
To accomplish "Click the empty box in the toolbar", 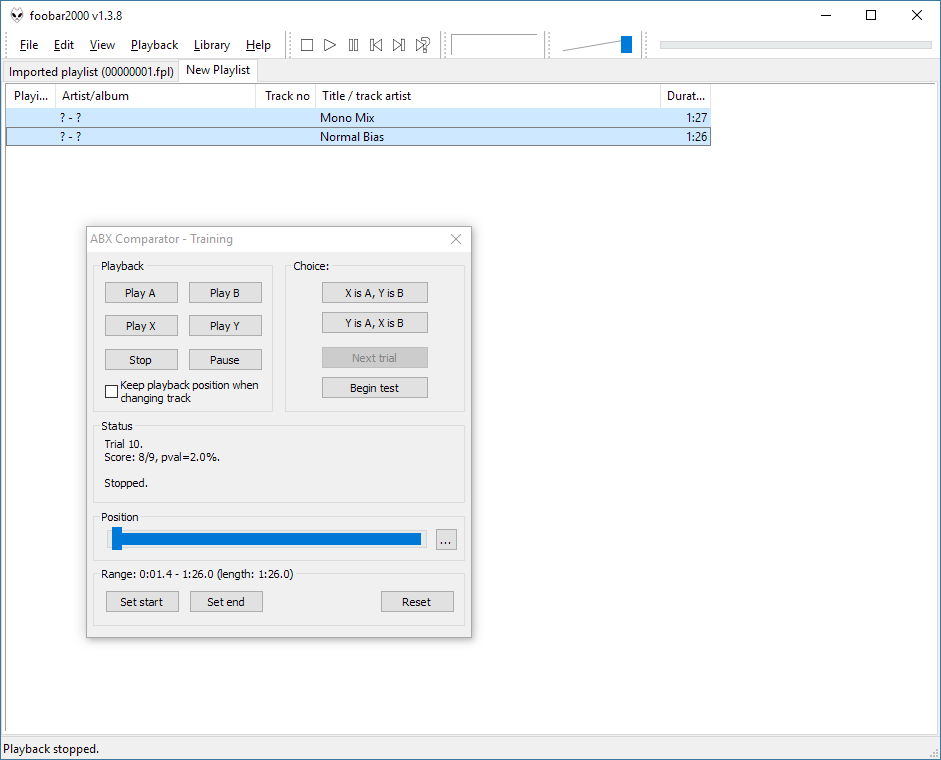I will coord(495,45).
